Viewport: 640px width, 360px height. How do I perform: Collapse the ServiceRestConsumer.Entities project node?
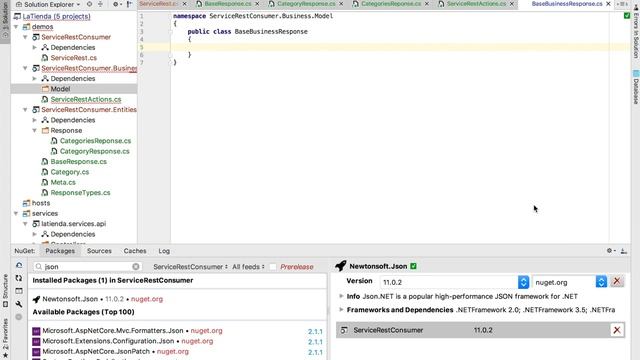point(25,110)
